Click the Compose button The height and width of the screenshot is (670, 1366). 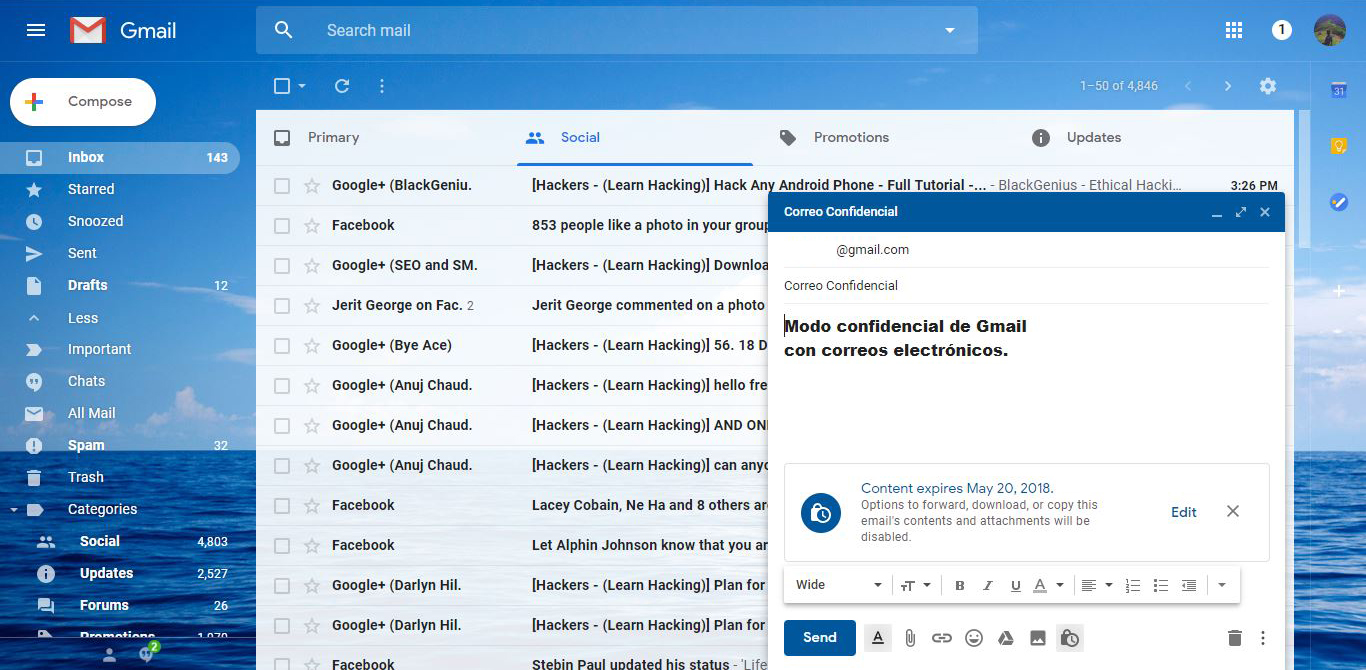click(x=83, y=102)
